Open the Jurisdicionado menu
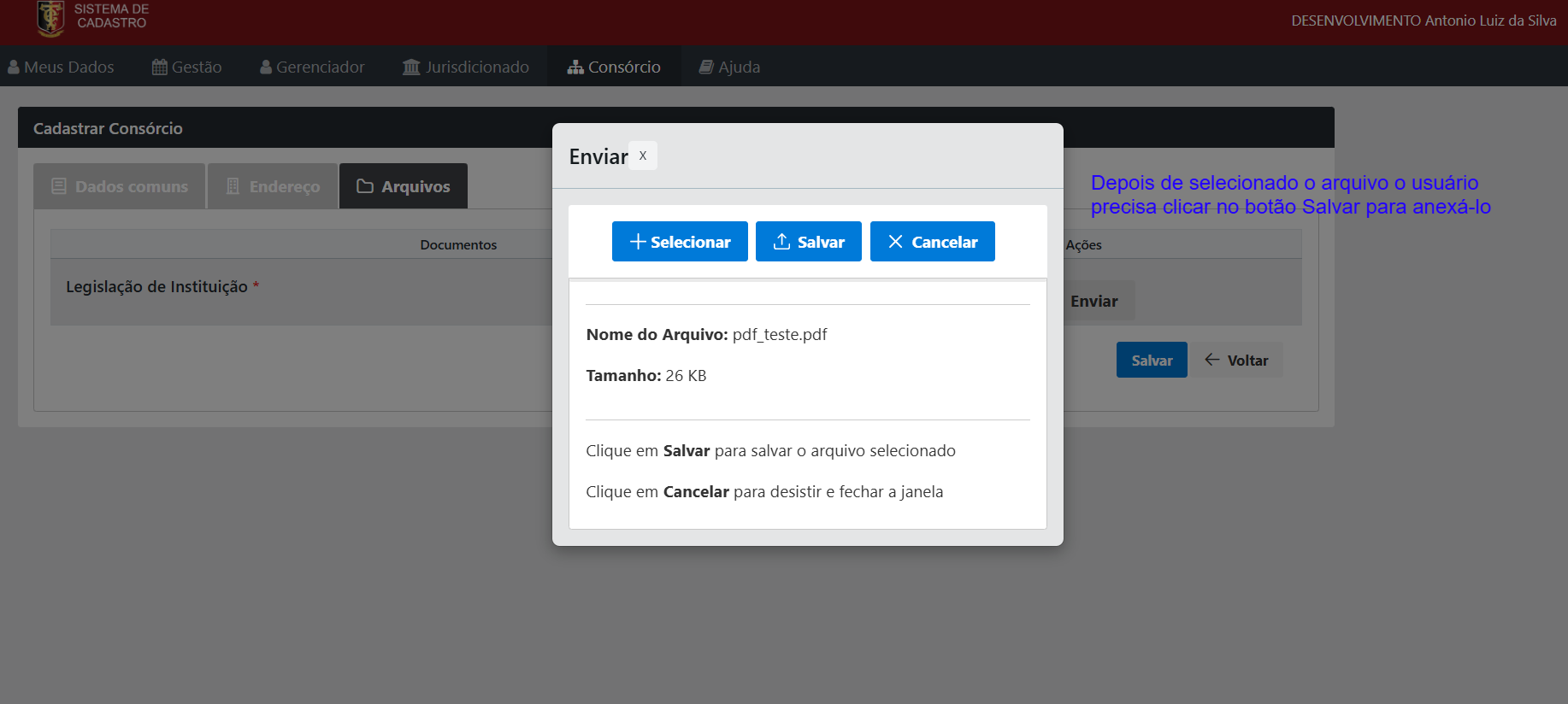The width and height of the screenshot is (1568, 704). 466,67
